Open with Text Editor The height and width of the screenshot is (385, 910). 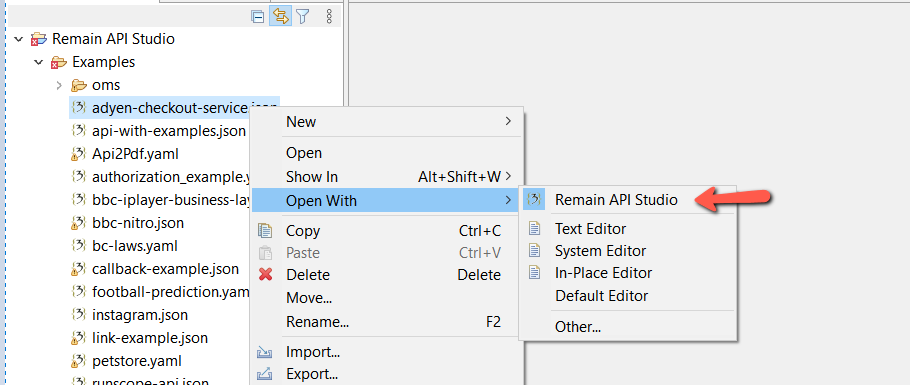click(x=628, y=229)
